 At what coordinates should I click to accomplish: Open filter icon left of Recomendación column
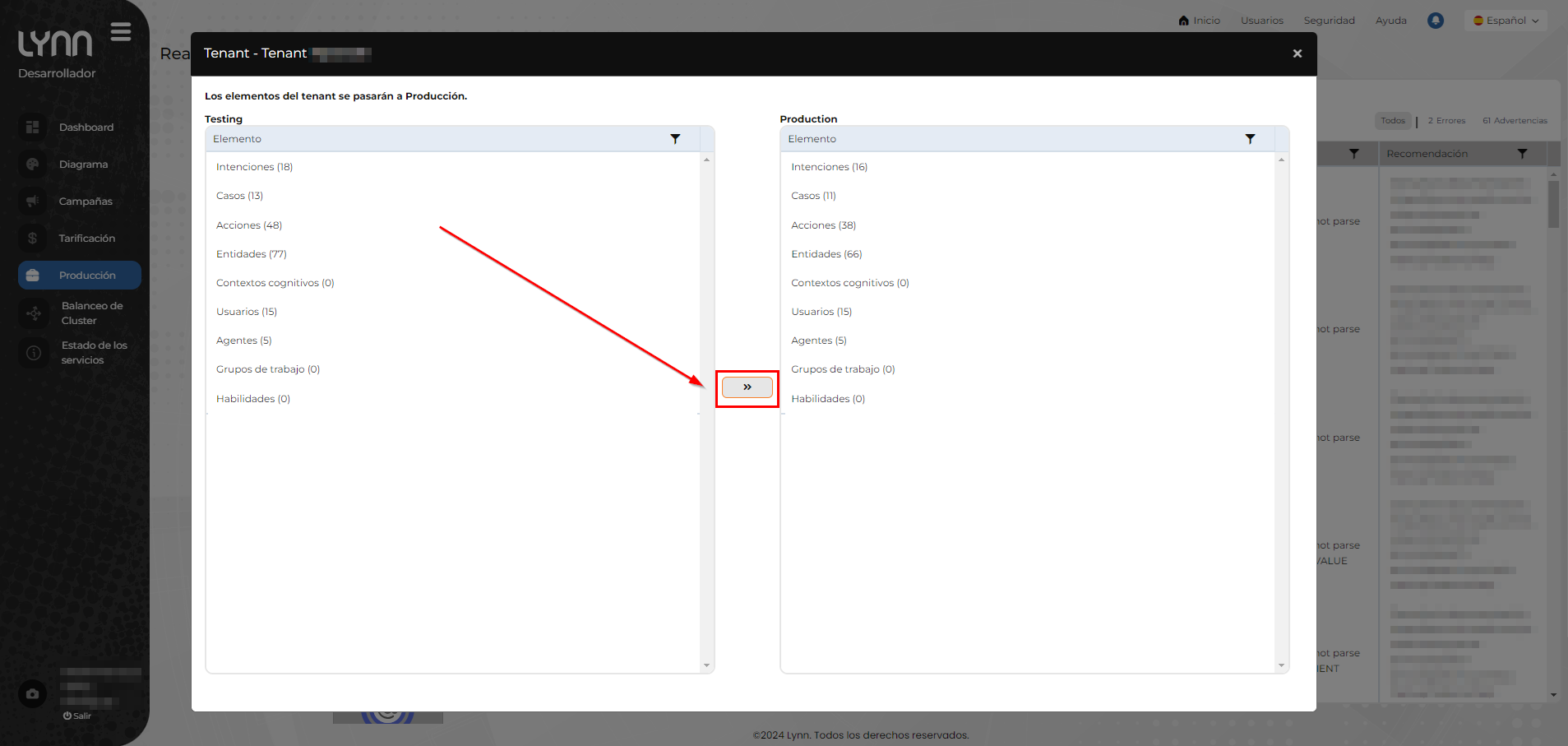point(1353,154)
